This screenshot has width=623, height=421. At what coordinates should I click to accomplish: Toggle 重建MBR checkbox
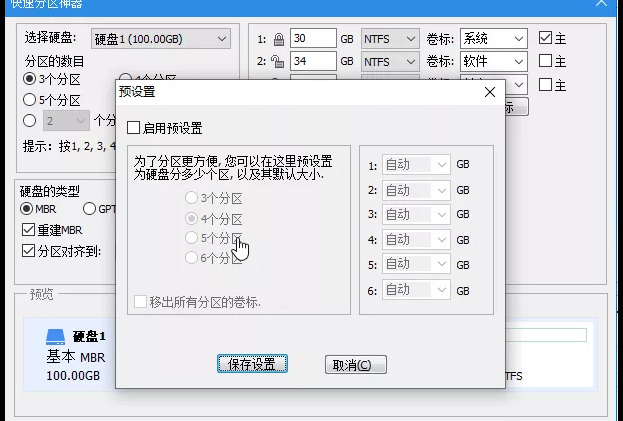tap(29, 230)
